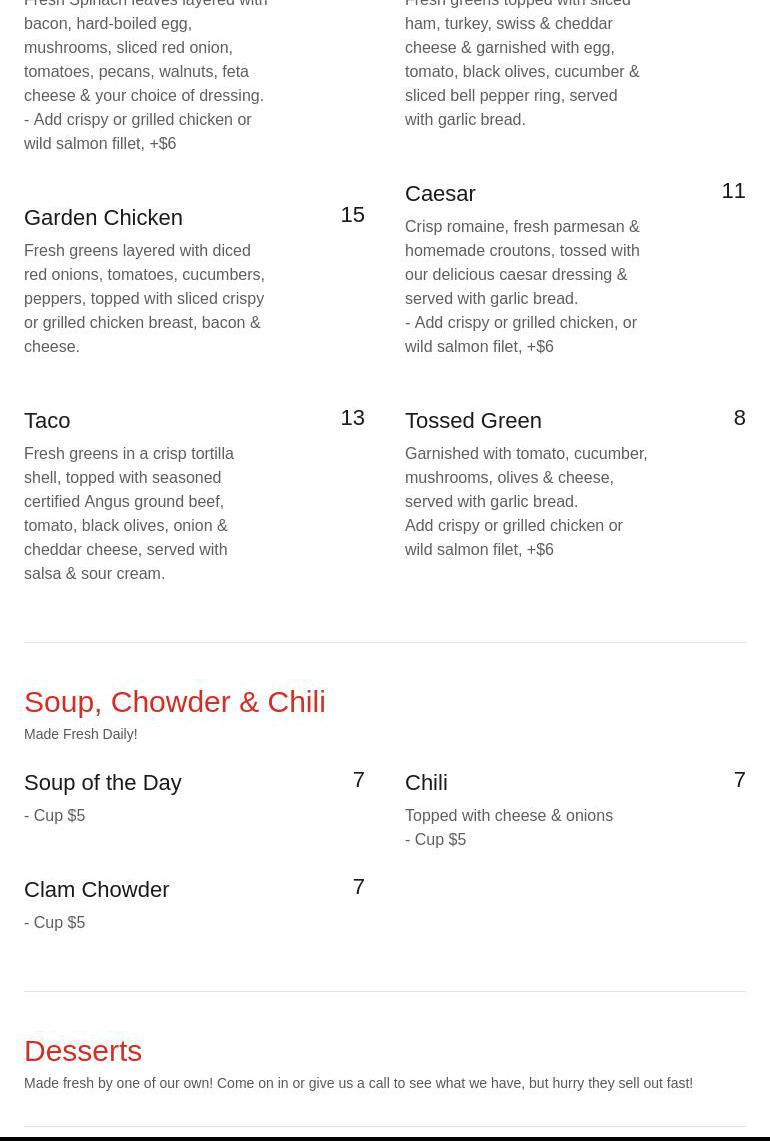
Task: Select the Clam Chowder item
Action: (97, 889)
